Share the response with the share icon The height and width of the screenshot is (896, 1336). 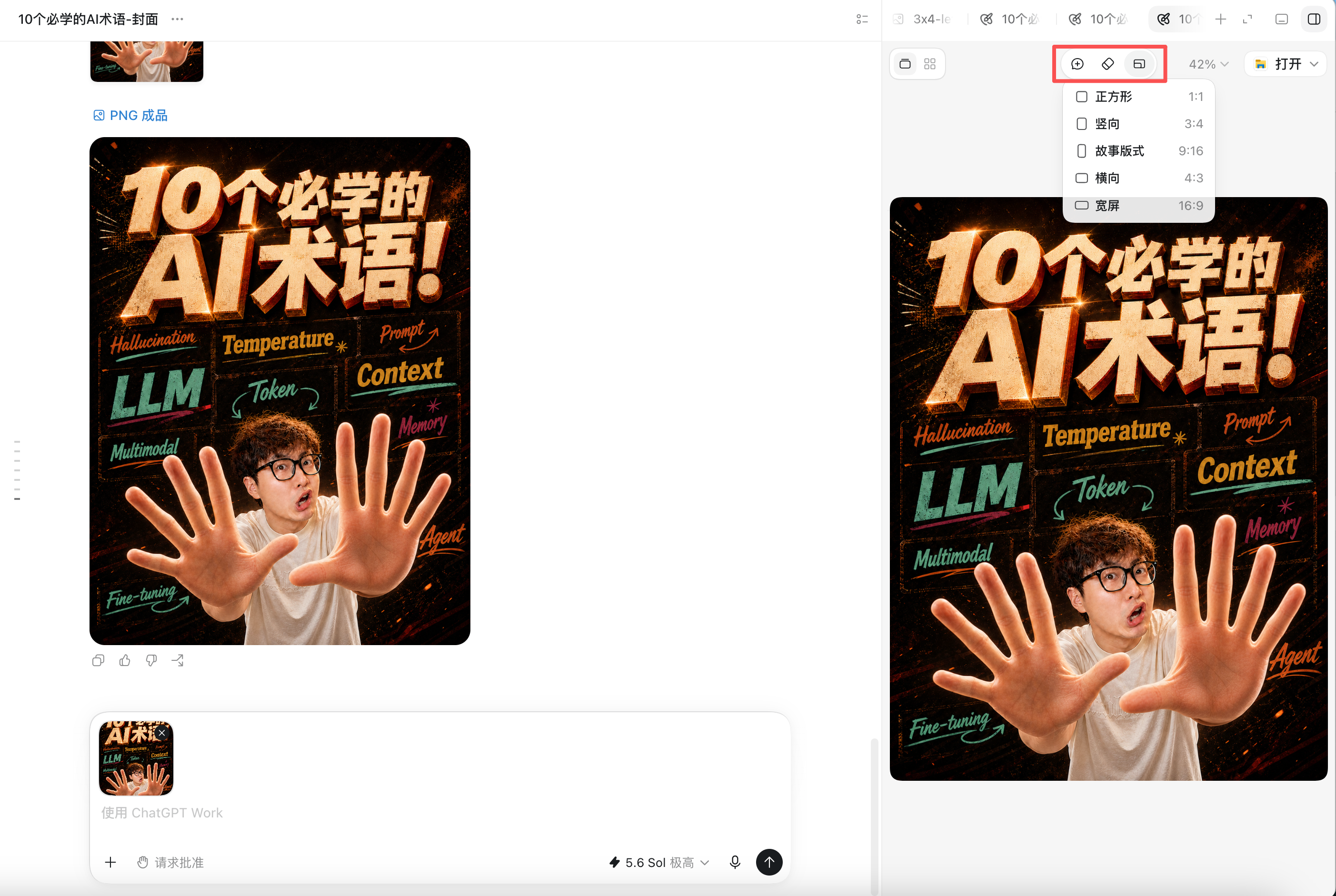point(178,660)
